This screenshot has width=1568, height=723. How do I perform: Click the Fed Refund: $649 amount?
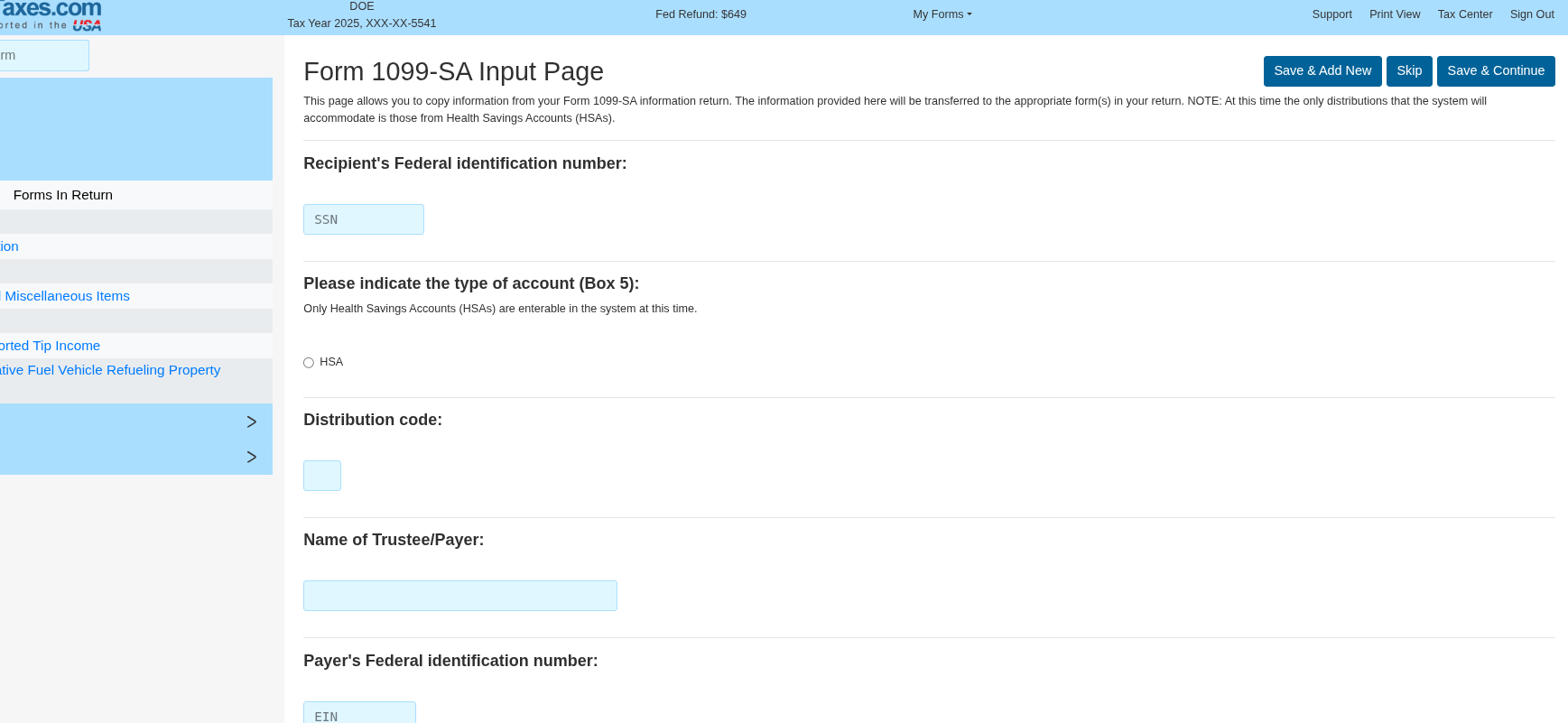click(700, 14)
